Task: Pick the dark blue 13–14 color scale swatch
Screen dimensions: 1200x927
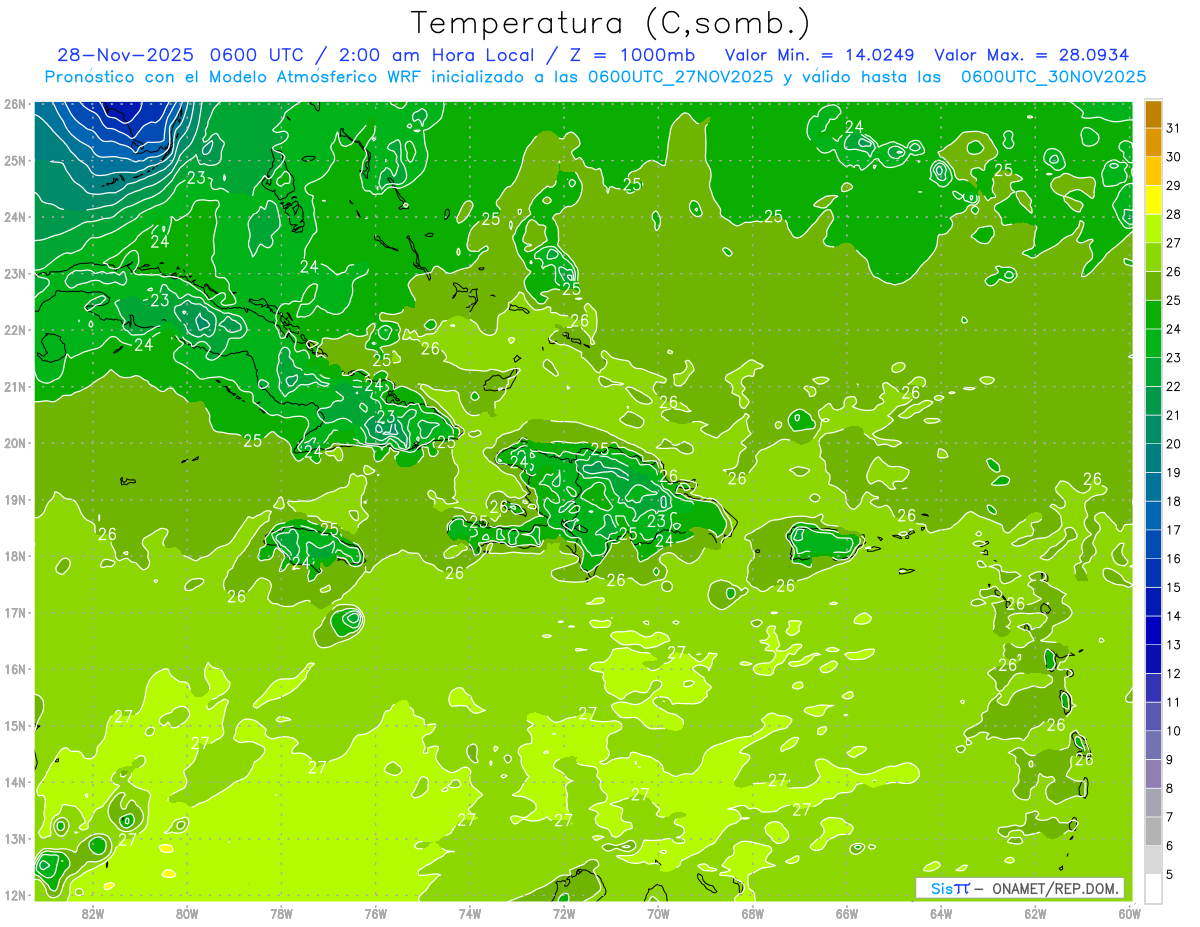Action: 1153,630
